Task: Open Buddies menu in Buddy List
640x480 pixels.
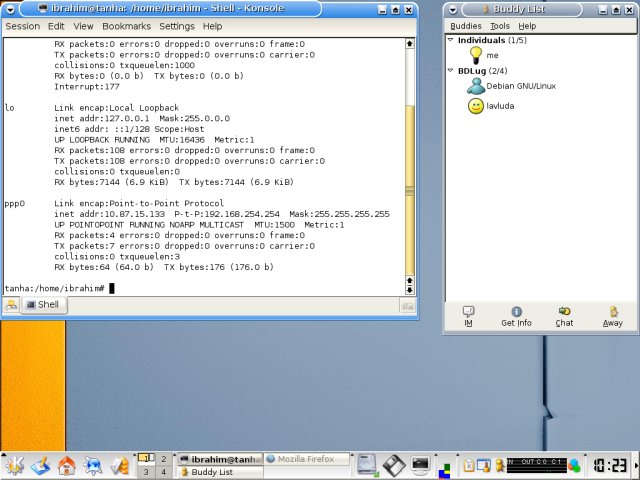Action: tap(466, 26)
